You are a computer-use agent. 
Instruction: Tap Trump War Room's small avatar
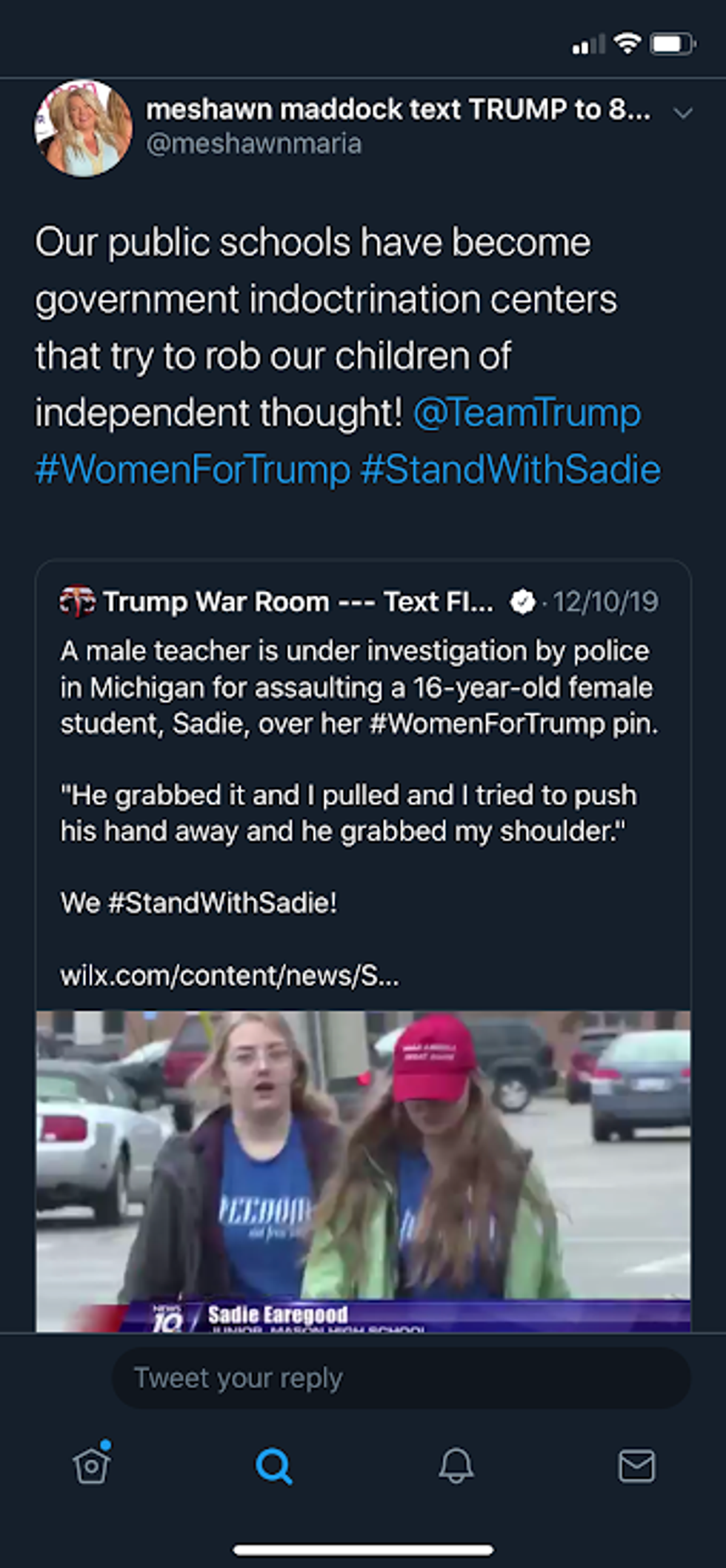pyautogui.click(x=77, y=602)
